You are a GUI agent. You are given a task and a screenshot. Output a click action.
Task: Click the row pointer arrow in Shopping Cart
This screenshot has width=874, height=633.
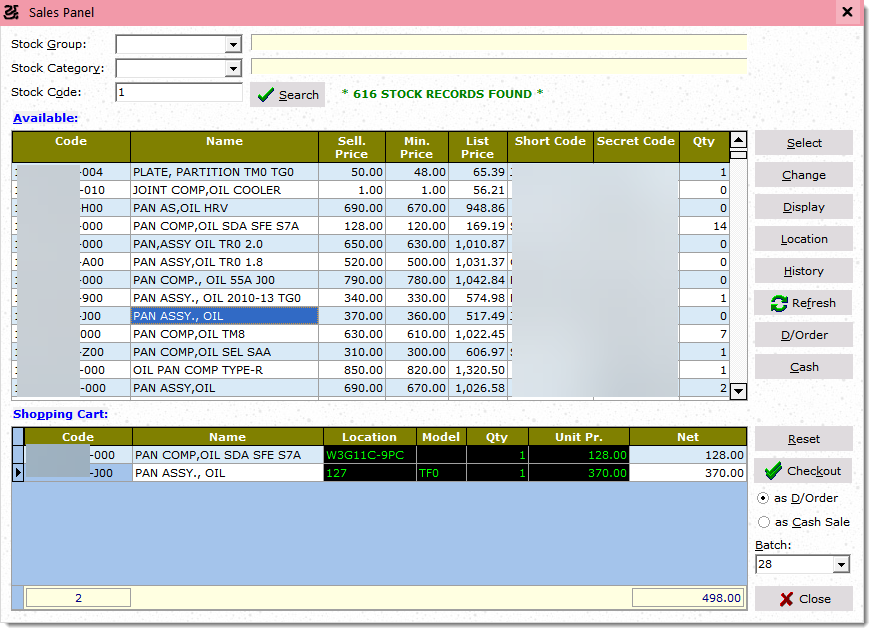(x=18, y=473)
